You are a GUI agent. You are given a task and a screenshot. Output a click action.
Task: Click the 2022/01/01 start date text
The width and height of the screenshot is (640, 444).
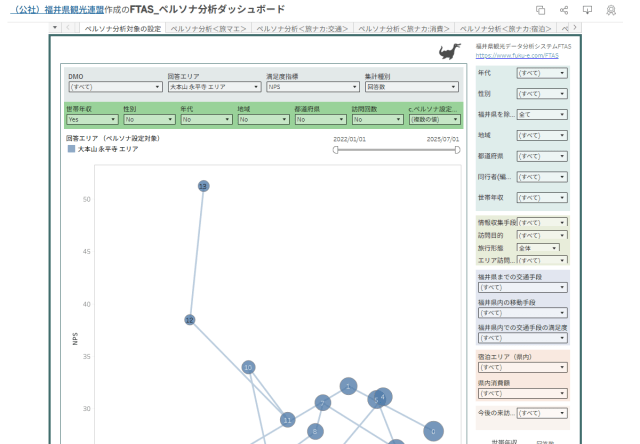349,140
